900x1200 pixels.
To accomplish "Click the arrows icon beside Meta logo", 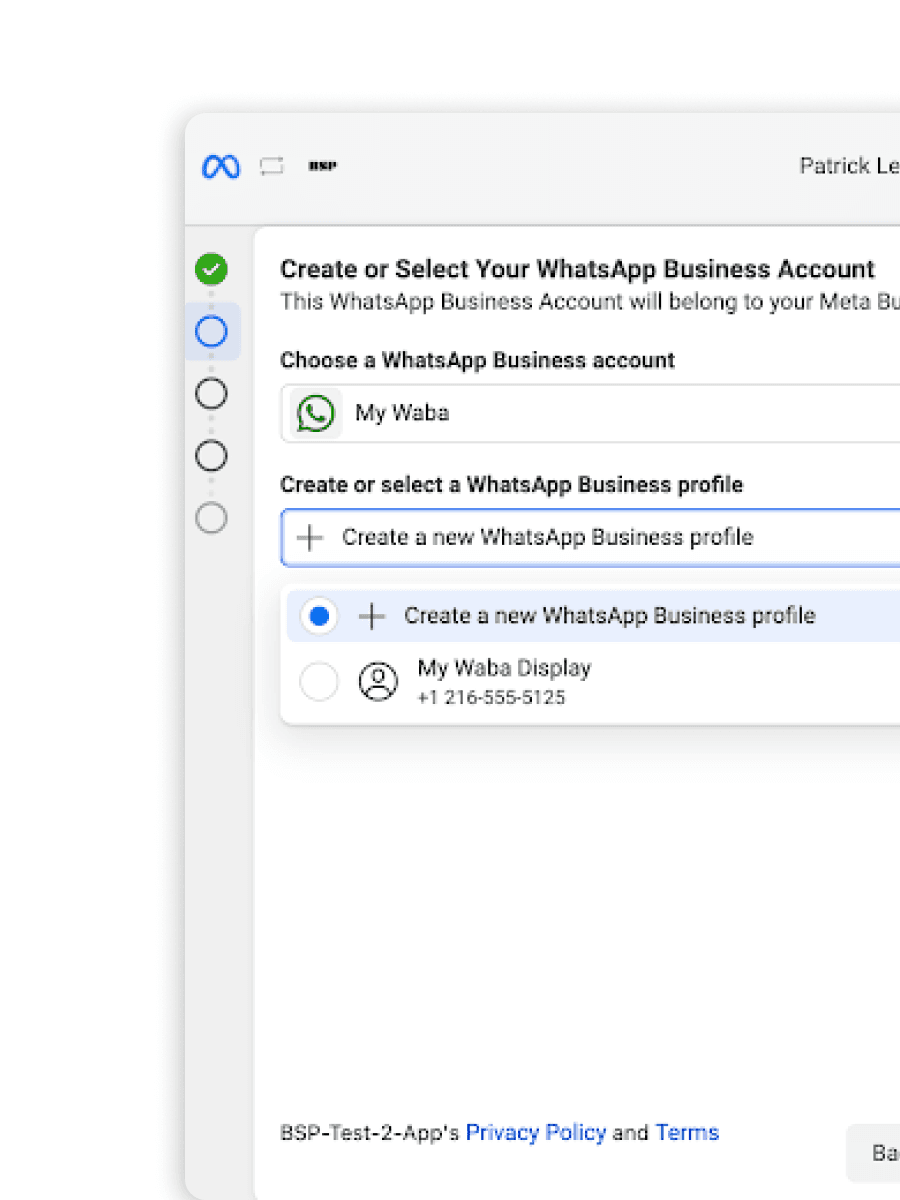I will (x=272, y=167).
